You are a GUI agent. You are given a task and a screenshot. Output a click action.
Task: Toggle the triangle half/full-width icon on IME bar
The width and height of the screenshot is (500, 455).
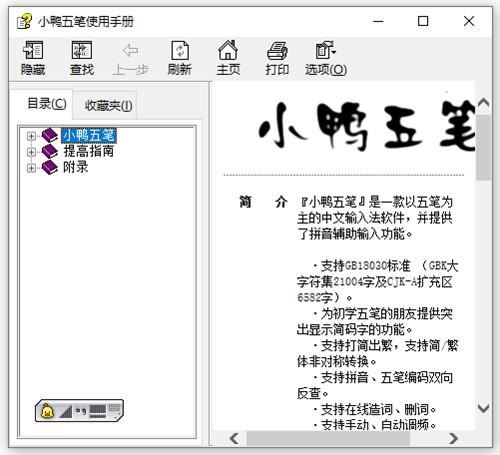click(x=66, y=411)
